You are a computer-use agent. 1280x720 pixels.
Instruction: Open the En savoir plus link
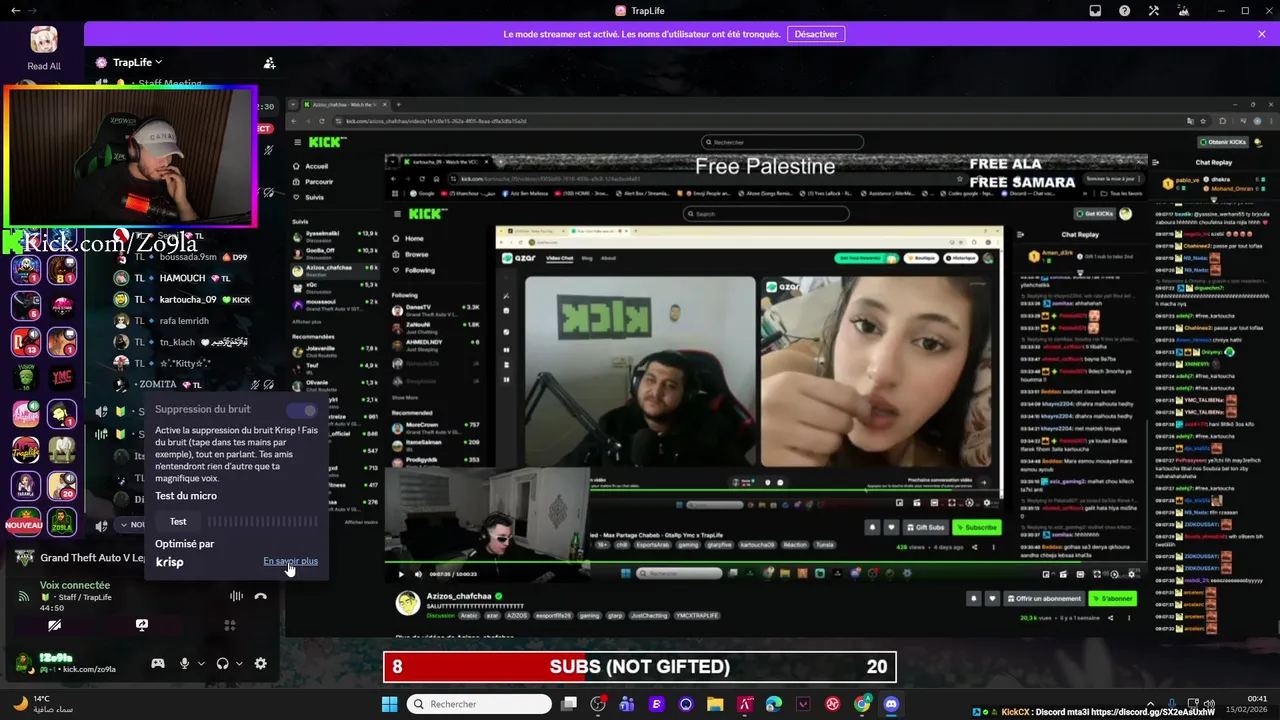290,561
